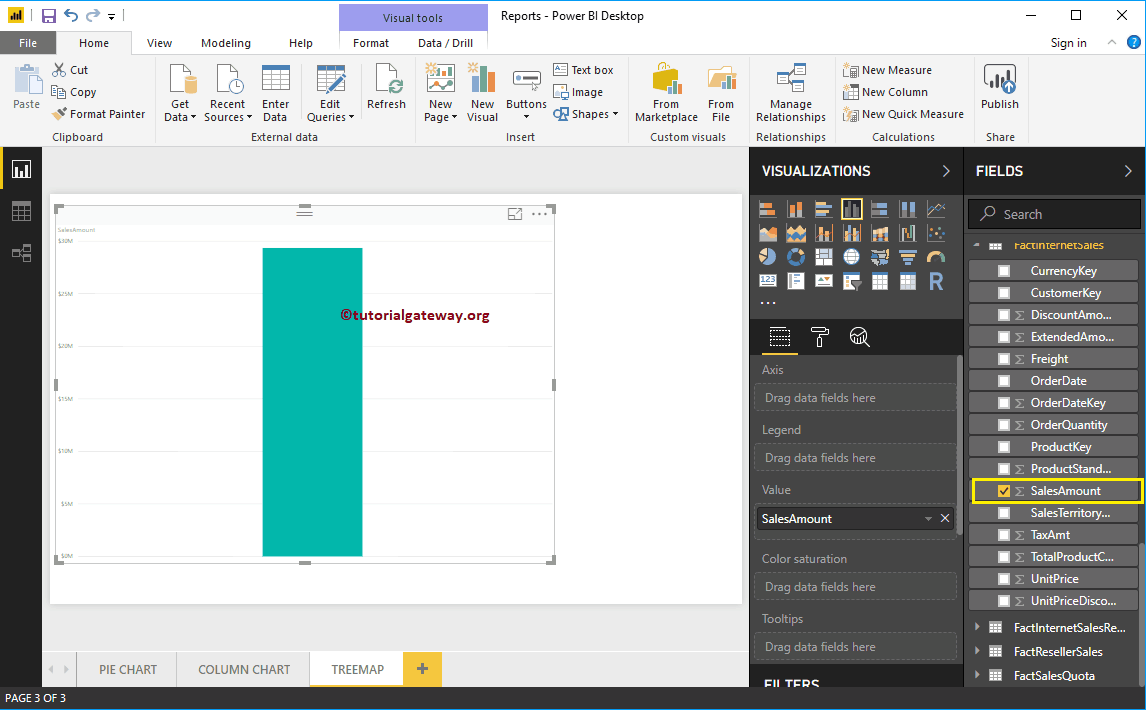Check the ProductKey field checkbox
Viewport: 1146px width, 710px height.
click(x=1004, y=447)
